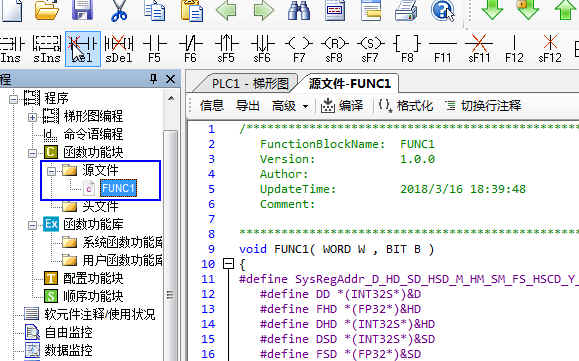579x361 pixels.
Task: Click the floppy disk Save icon
Action: click(82, 10)
